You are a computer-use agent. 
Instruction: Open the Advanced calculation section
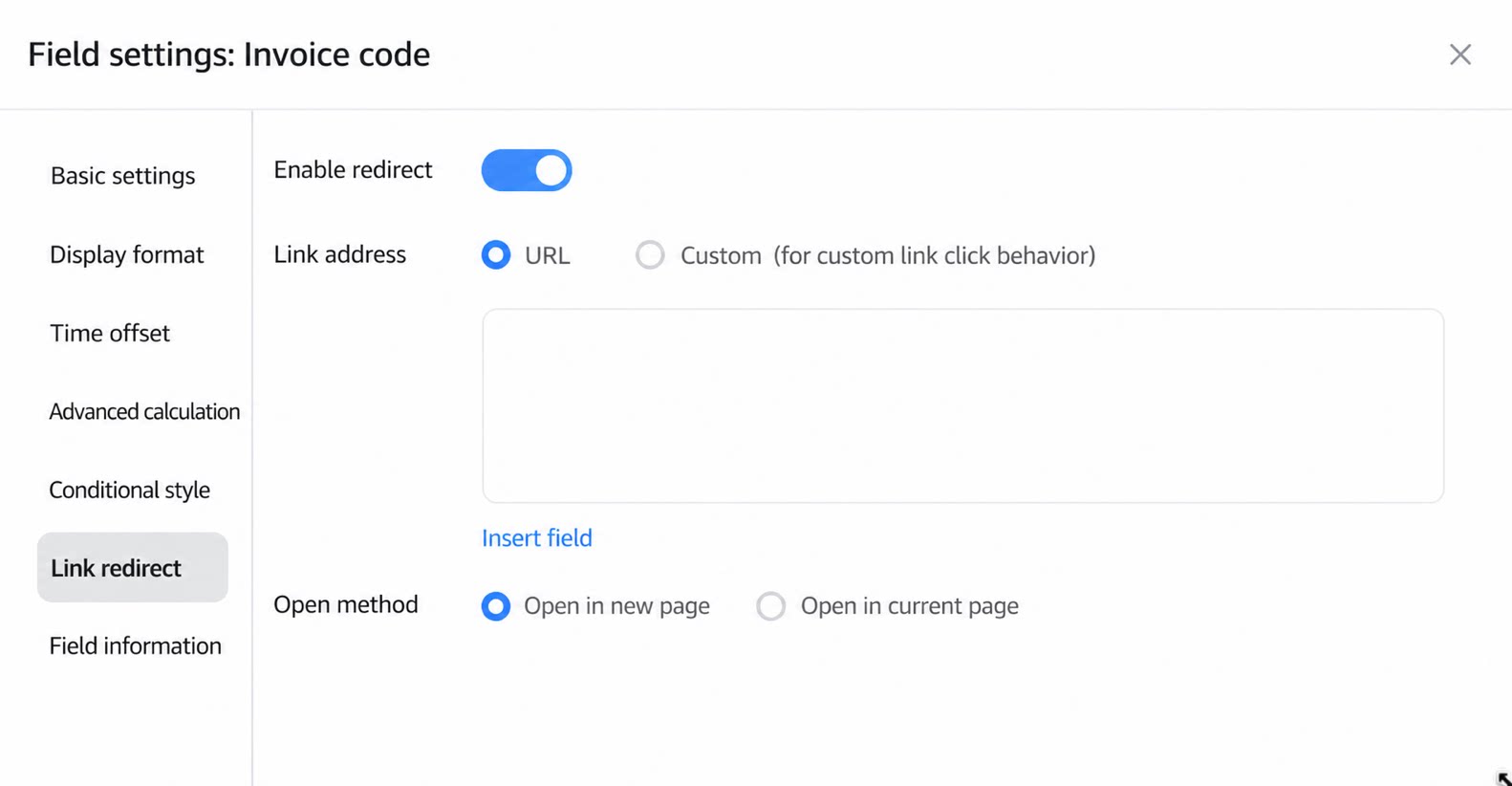144,411
